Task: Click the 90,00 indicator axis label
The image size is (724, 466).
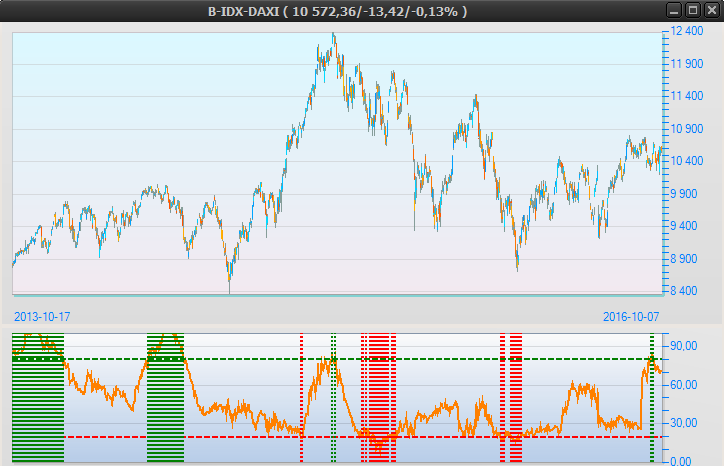Action: (684, 346)
